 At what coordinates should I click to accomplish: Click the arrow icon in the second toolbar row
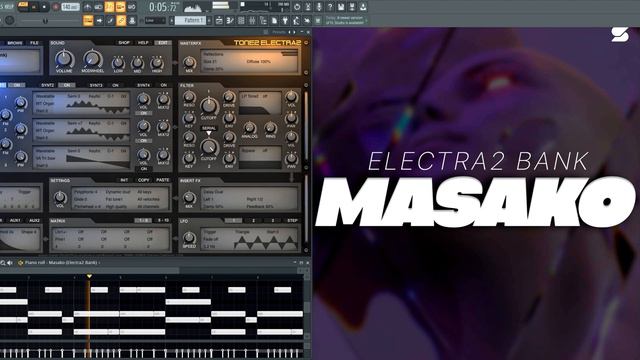pyautogui.click(x=99, y=20)
